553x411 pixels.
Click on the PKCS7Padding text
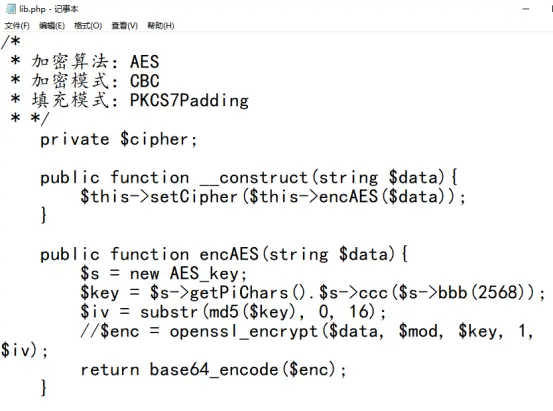[x=189, y=101]
